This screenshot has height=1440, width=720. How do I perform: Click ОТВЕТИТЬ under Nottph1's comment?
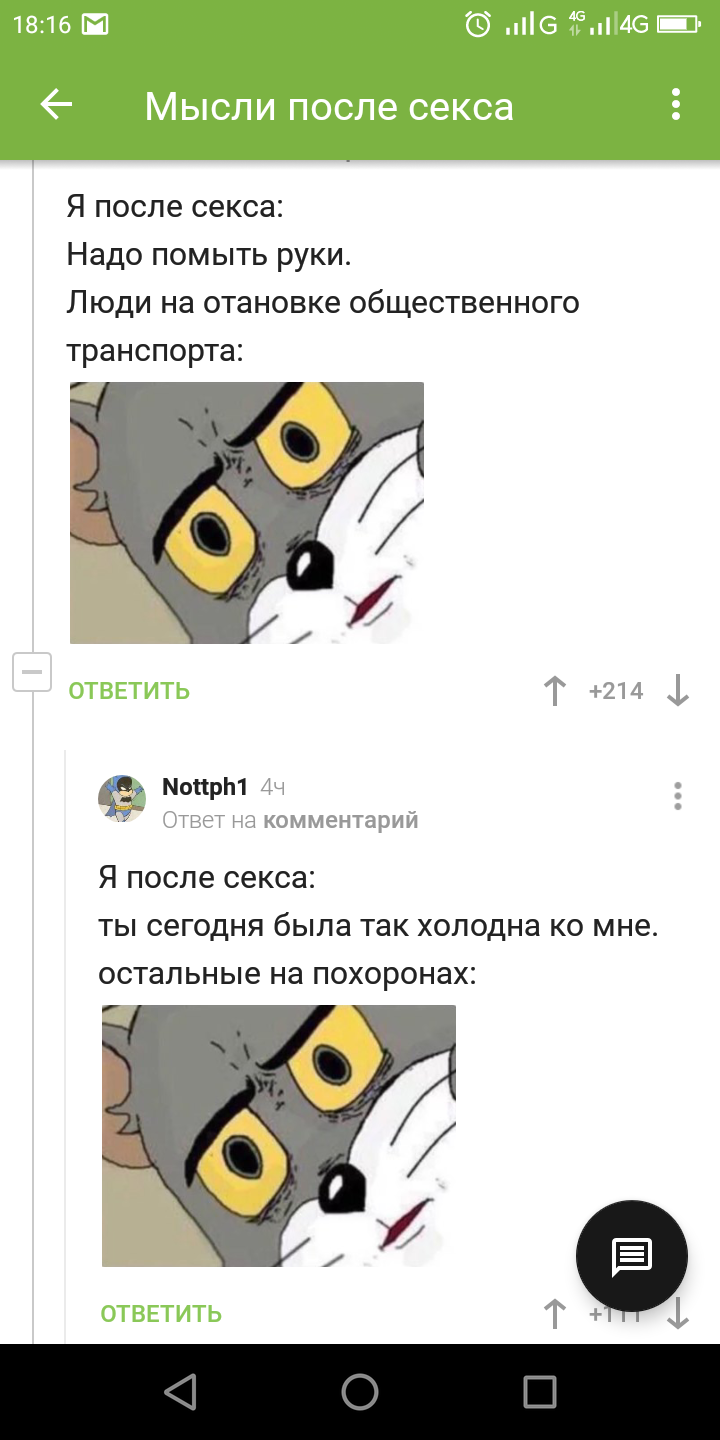[x=161, y=1314]
